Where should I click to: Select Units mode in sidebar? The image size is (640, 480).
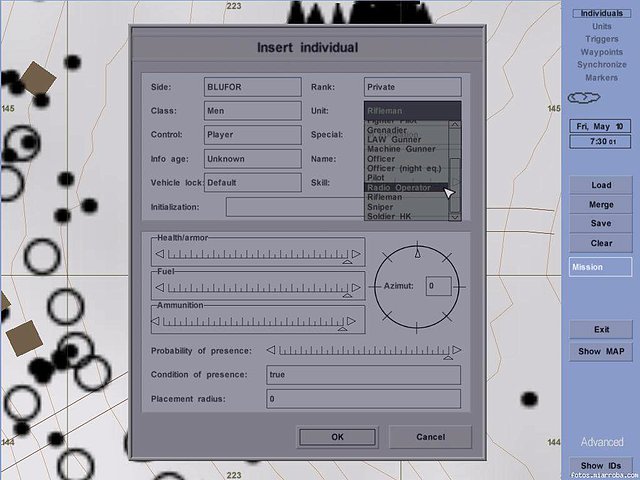click(602, 27)
